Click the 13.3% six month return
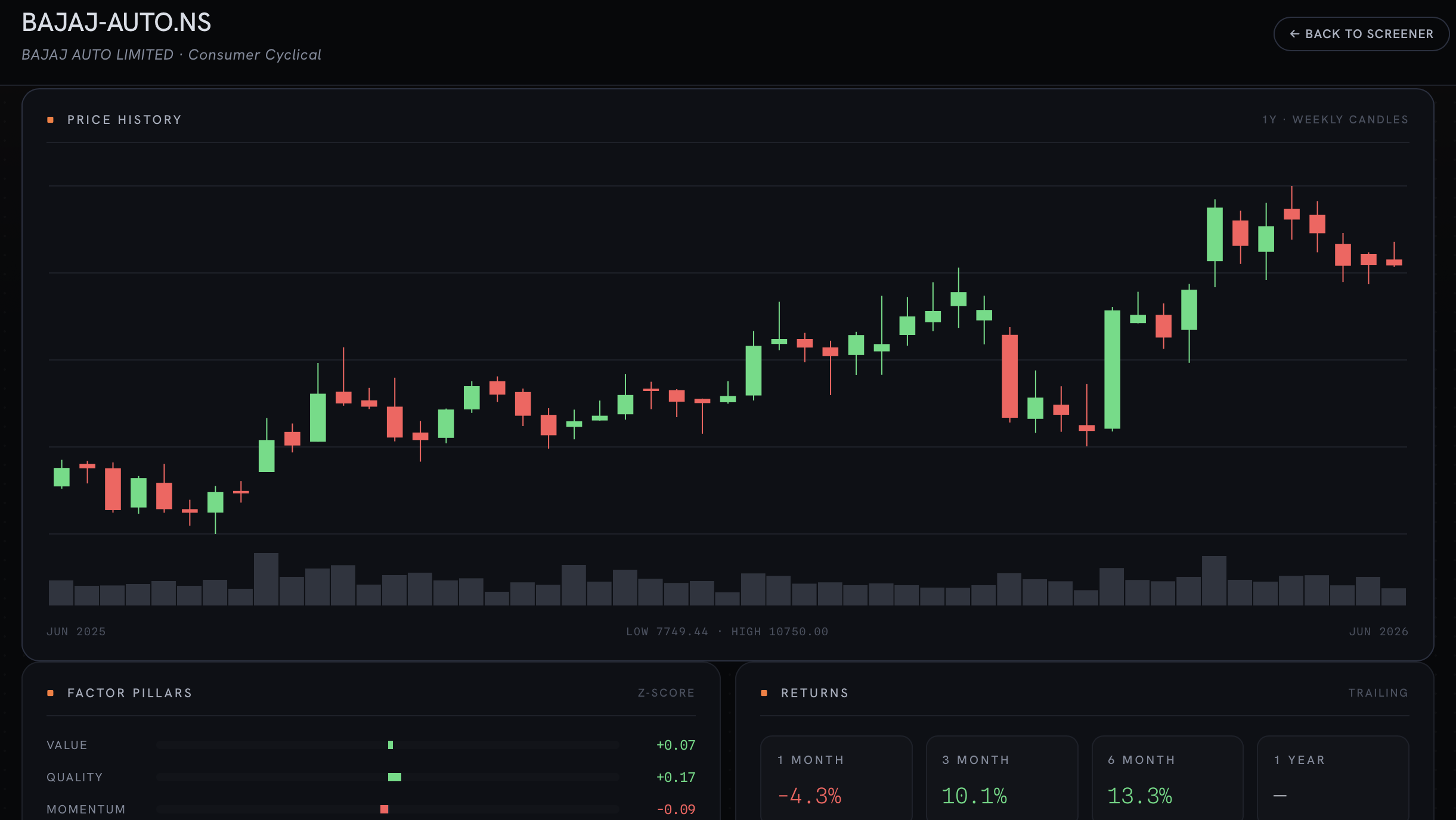The height and width of the screenshot is (820, 1456). (x=1139, y=796)
